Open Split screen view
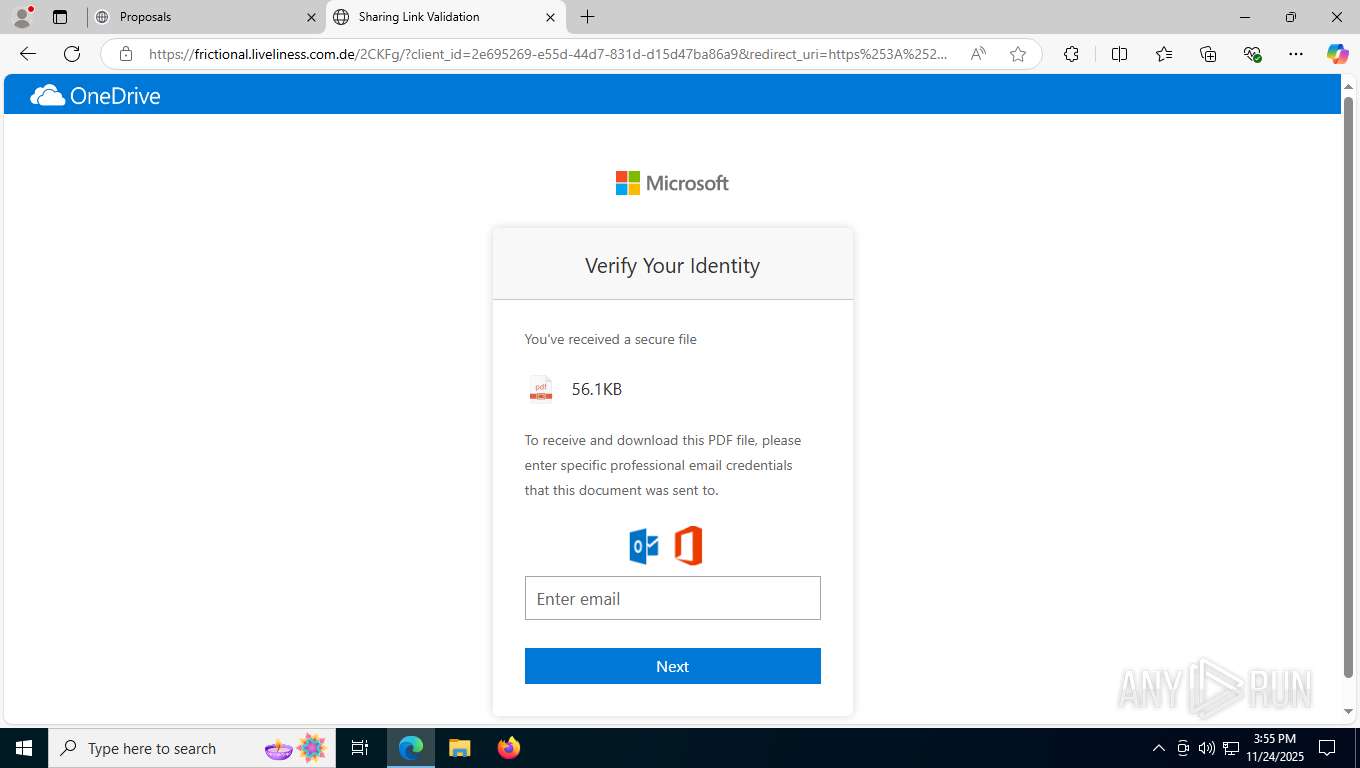This screenshot has height=768, width=1360. click(1119, 54)
